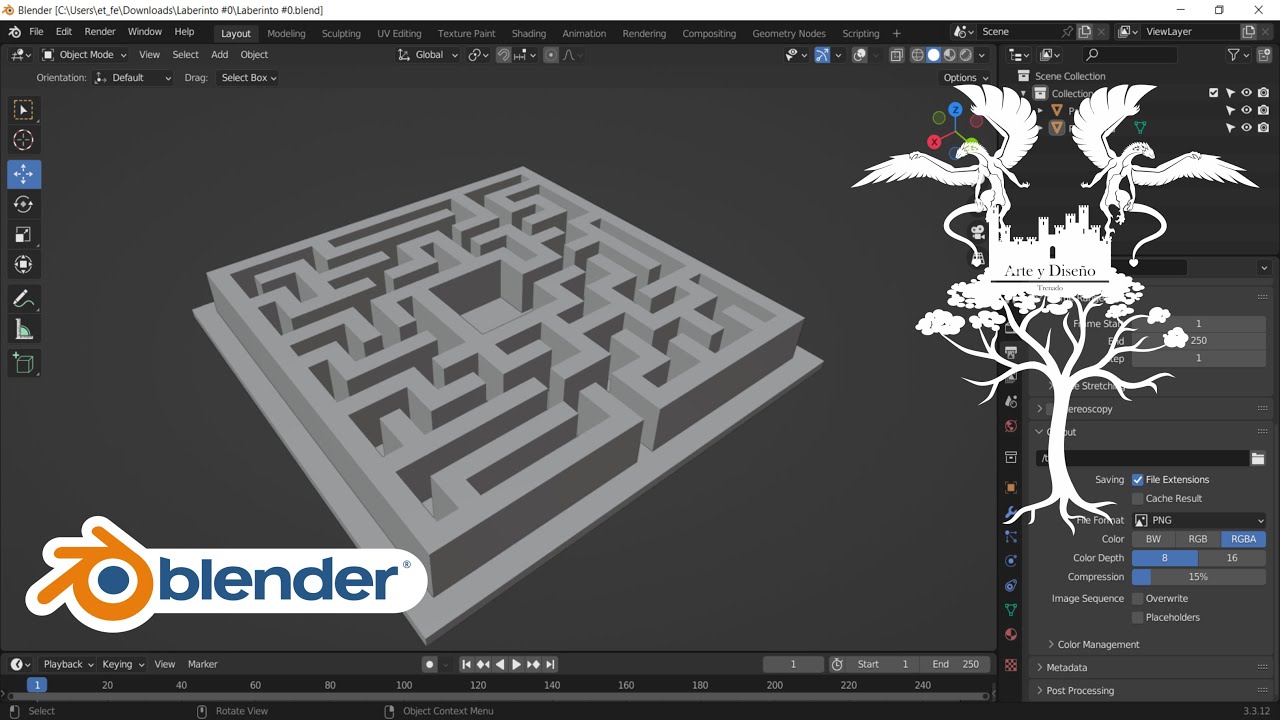Select the RGB color mode button

[1198, 539]
